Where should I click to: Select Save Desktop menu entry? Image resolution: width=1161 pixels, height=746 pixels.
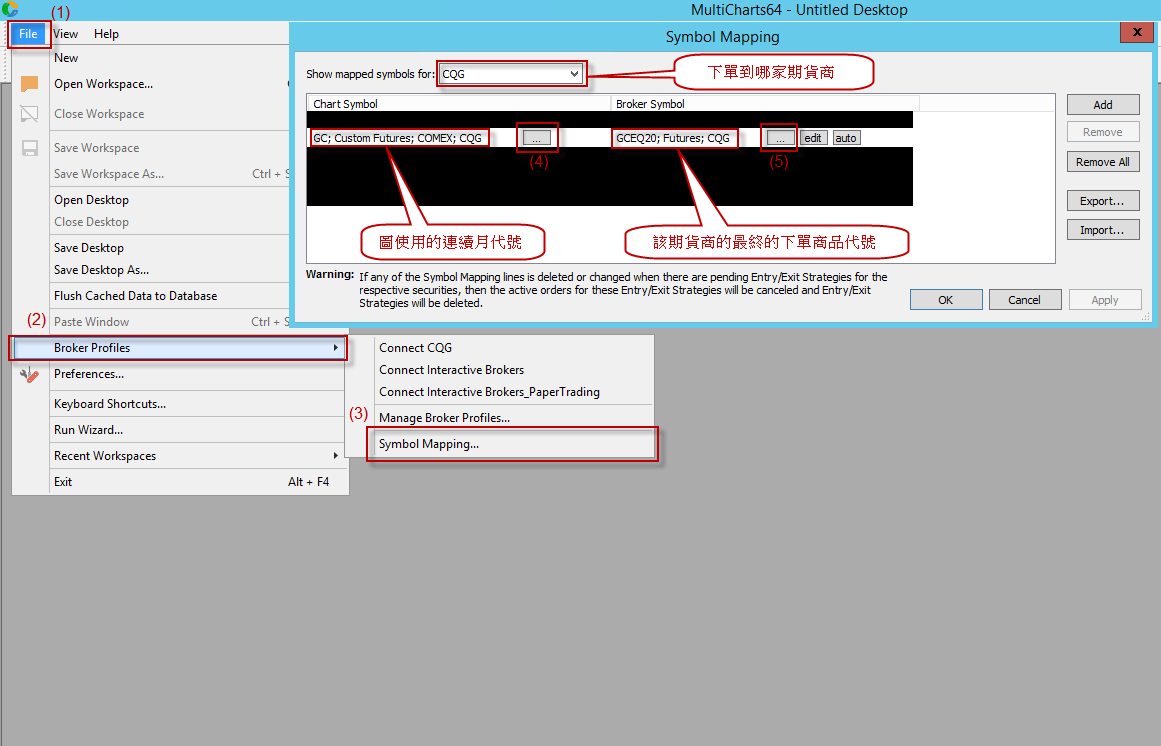click(89, 248)
